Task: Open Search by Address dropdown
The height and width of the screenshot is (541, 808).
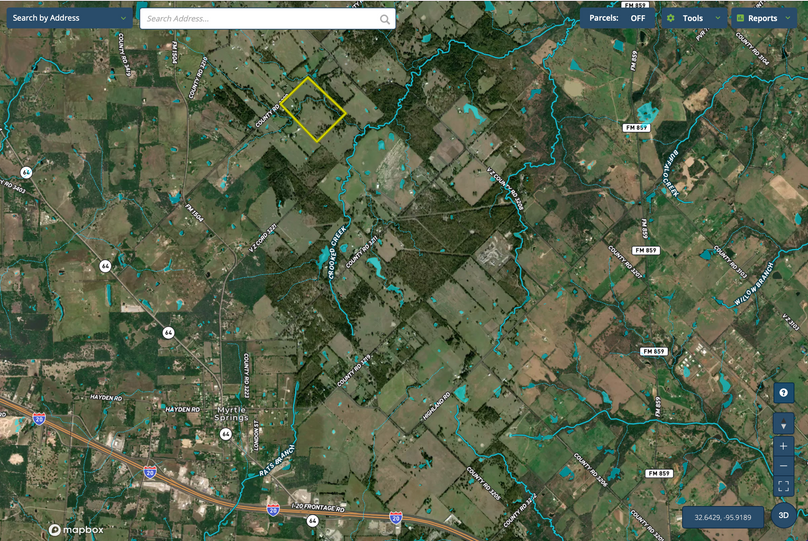Action: [x=70, y=18]
